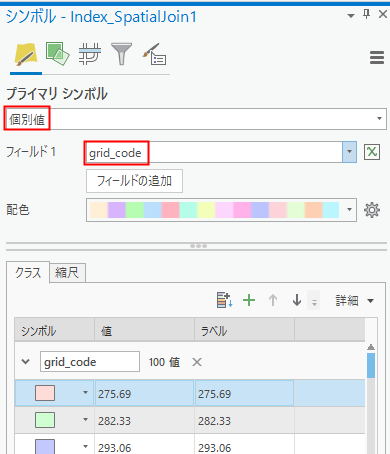Click the シンボル column header

pyautogui.click(x=55, y=329)
